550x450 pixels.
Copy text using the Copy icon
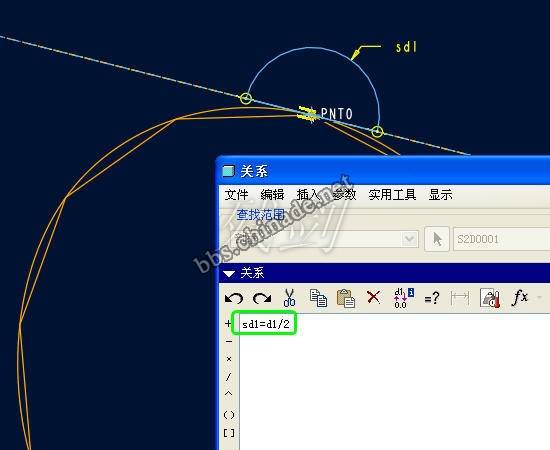coord(318,298)
